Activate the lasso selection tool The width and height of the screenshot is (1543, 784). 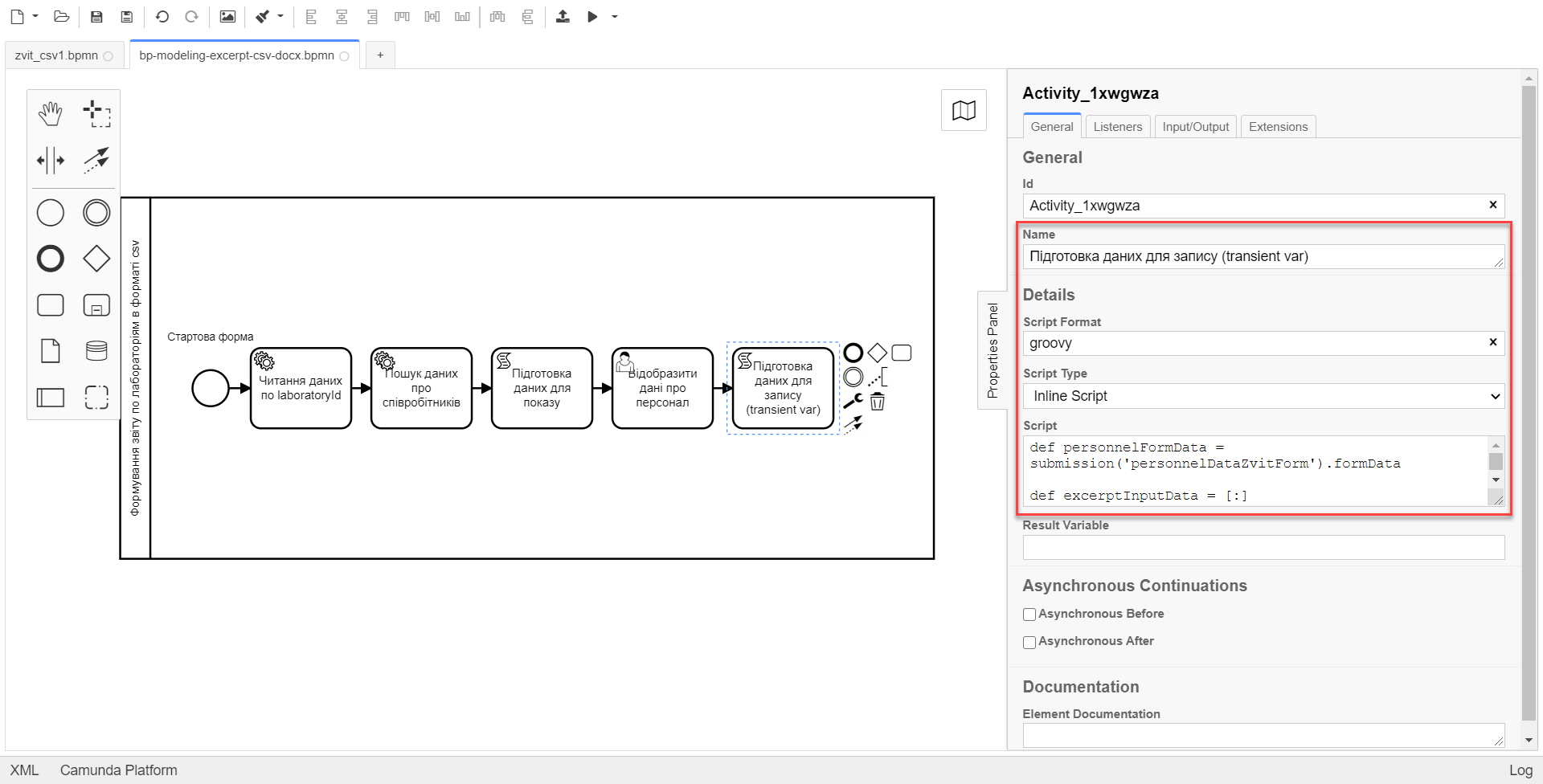pos(96,114)
